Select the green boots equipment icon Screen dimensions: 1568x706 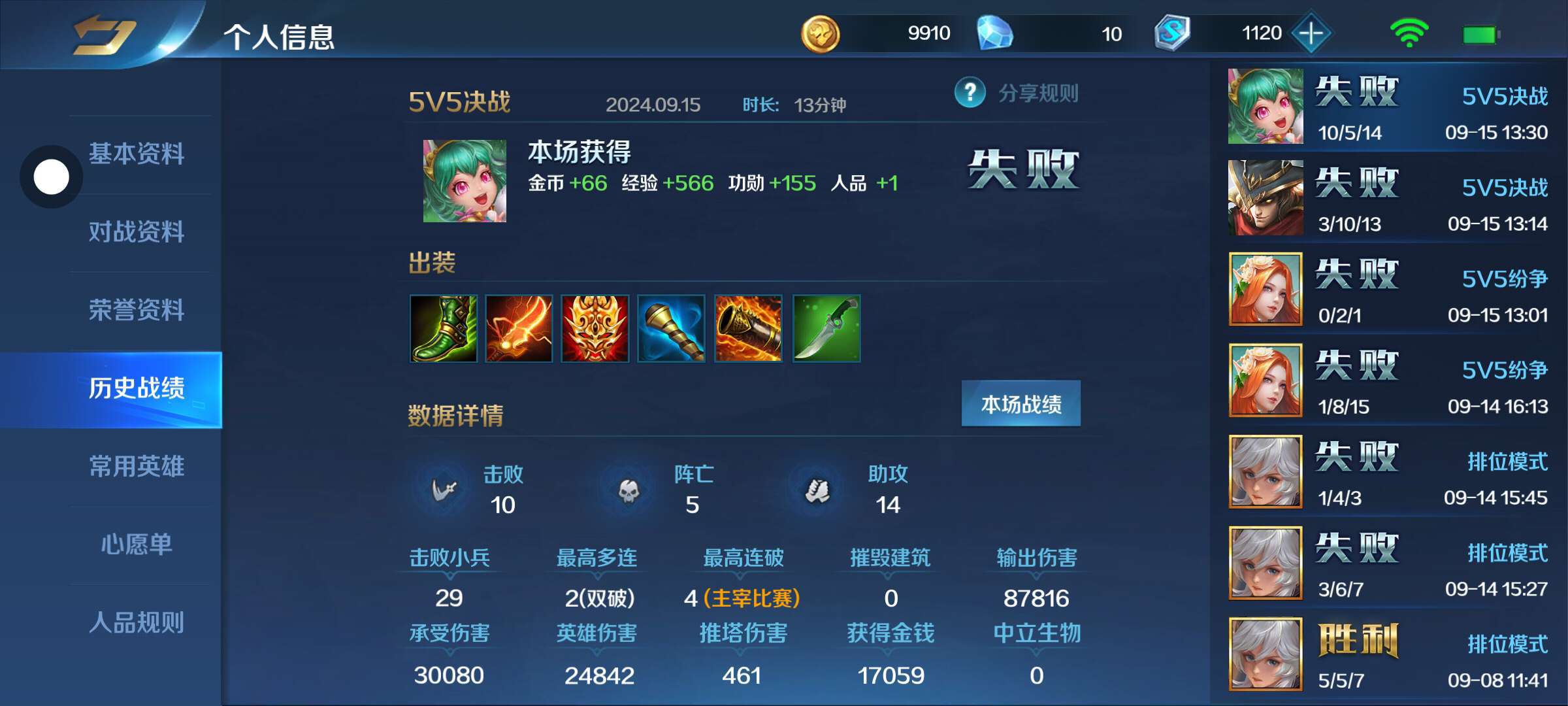coord(444,328)
